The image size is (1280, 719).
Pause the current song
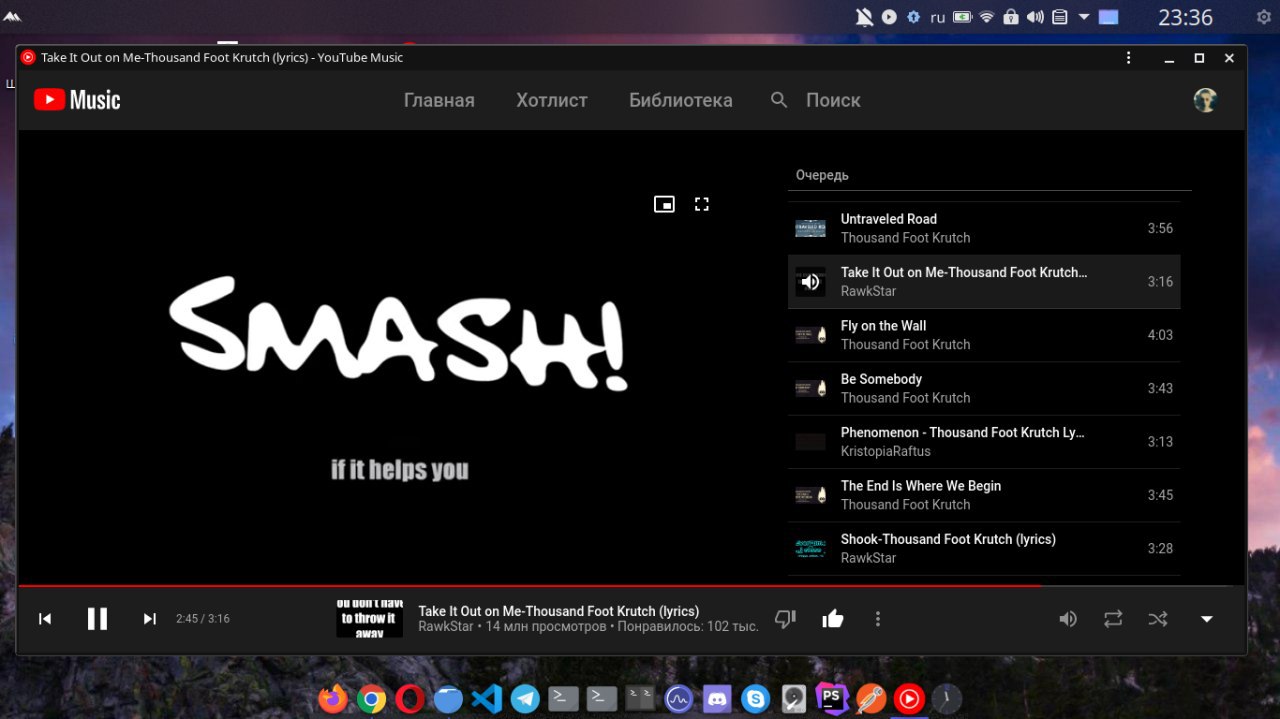(97, 619)
